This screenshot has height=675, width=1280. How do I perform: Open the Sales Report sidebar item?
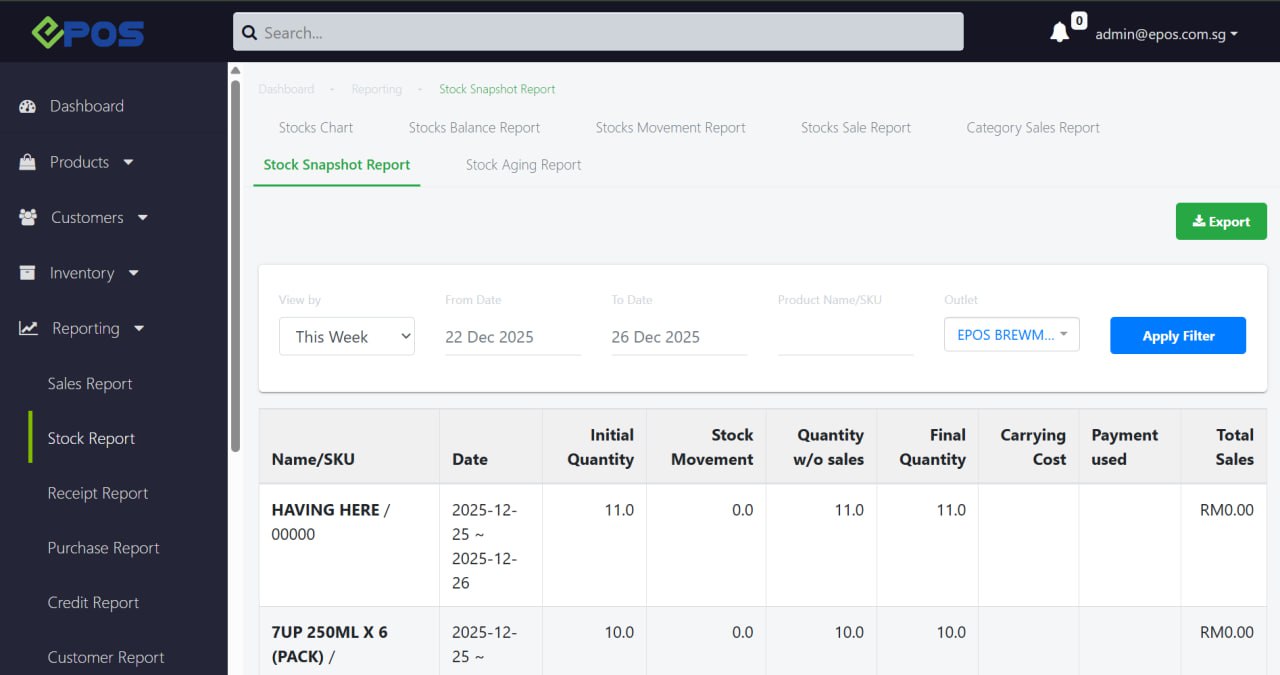(x=90, y=384)
